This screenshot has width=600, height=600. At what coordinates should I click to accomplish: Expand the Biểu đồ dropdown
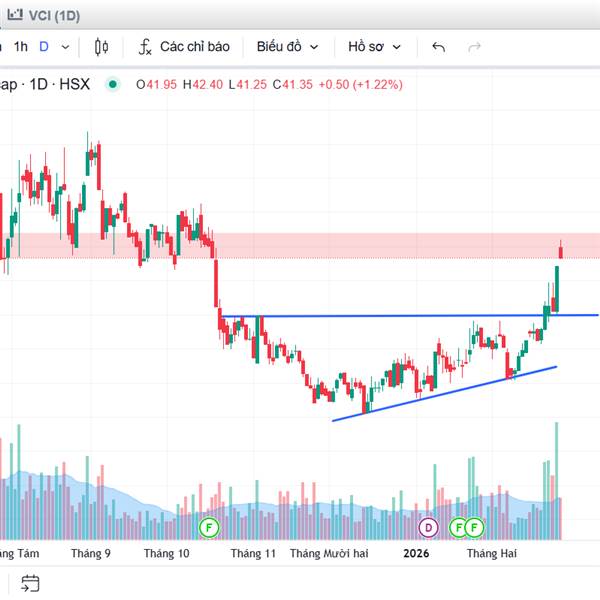(x=287, y=47)
